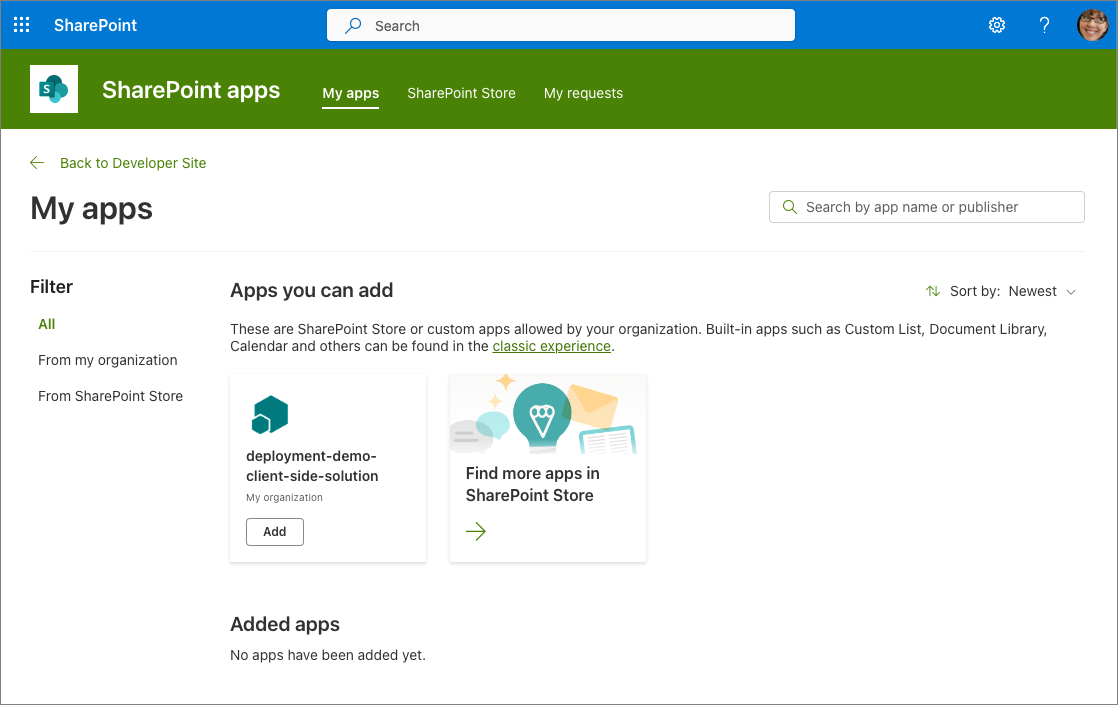Go Back to Developer Site

tap(133, 163)
